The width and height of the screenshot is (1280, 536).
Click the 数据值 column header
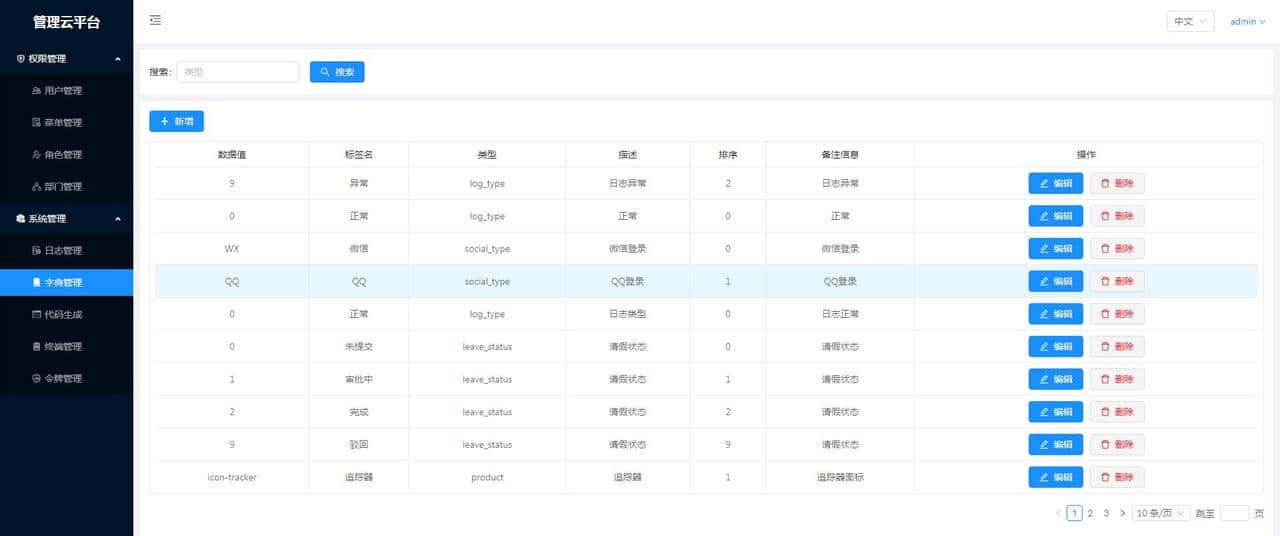[x=232, y=155]
